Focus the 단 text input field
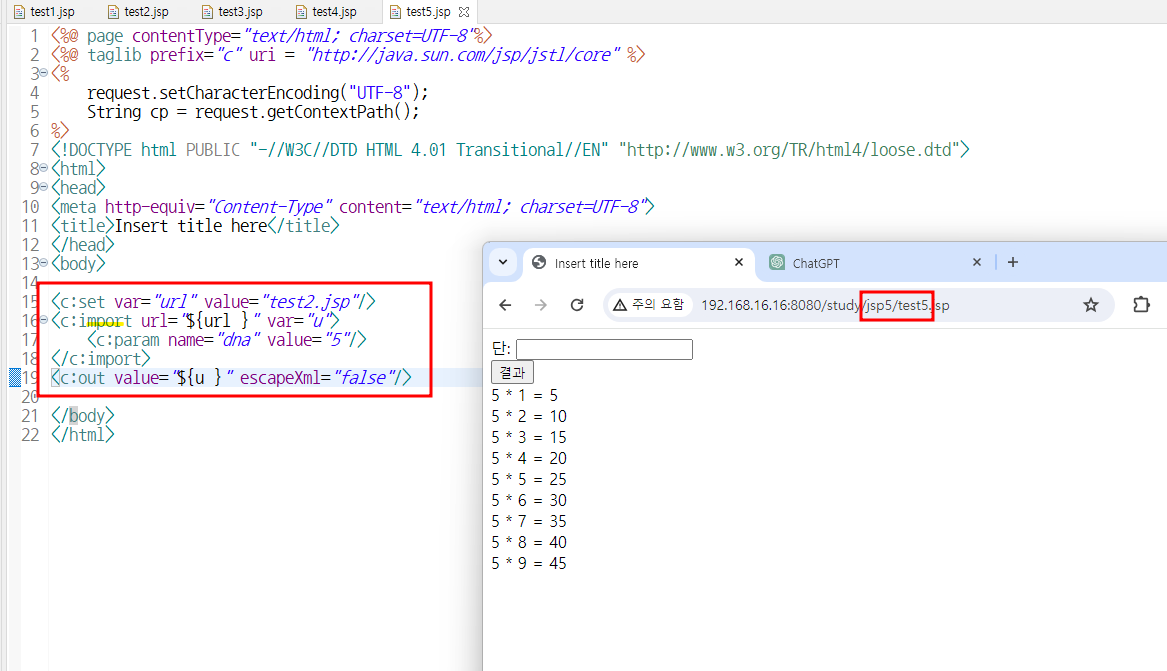This screenshot has width=1167, height=671. tap(604, 349)
